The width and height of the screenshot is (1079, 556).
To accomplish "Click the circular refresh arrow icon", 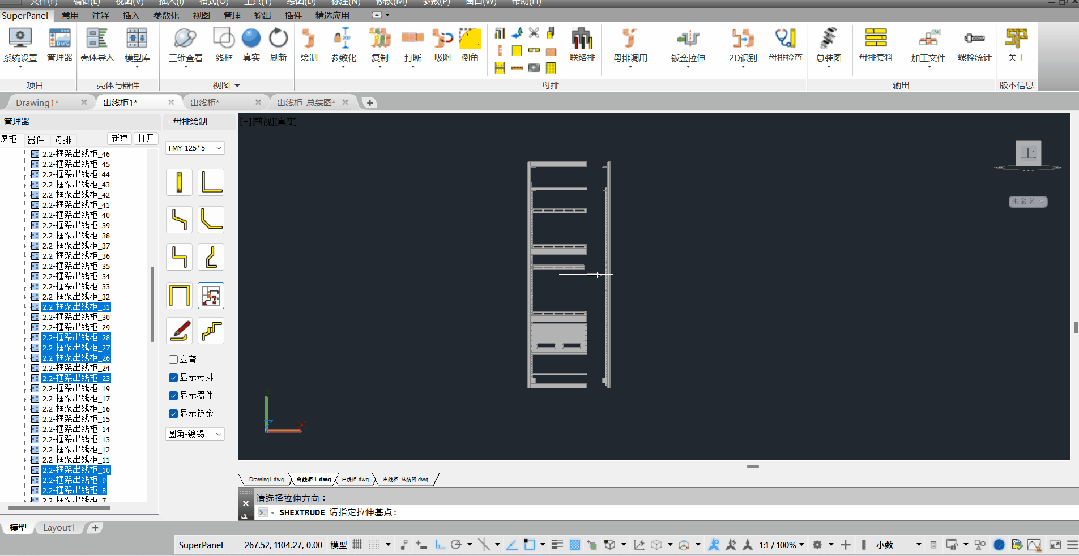I will coord(278,39).
